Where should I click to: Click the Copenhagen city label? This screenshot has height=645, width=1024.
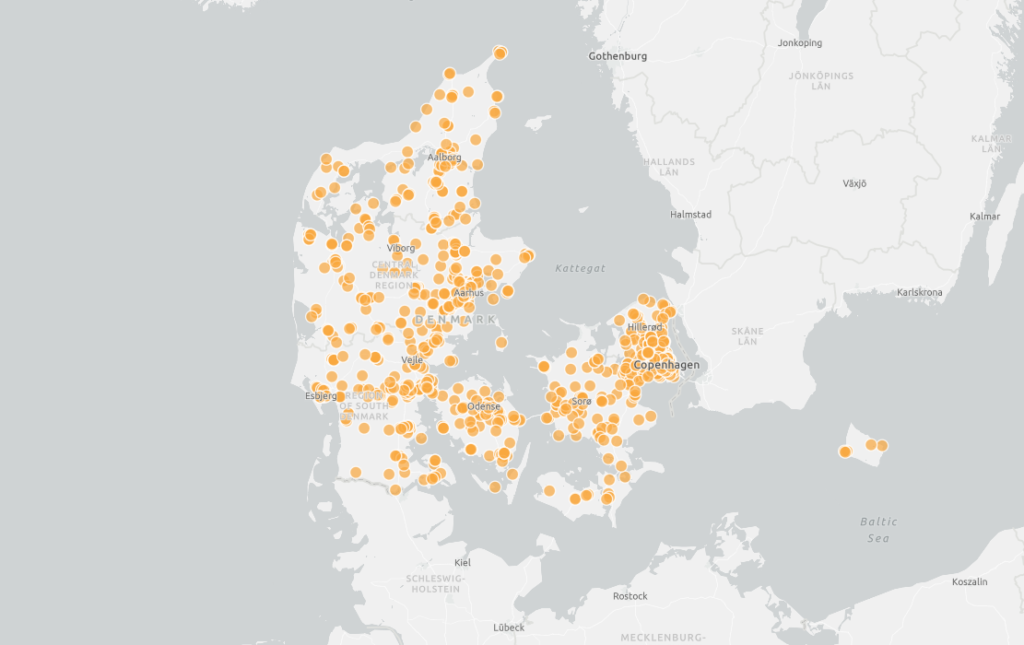tap(666, 365)
